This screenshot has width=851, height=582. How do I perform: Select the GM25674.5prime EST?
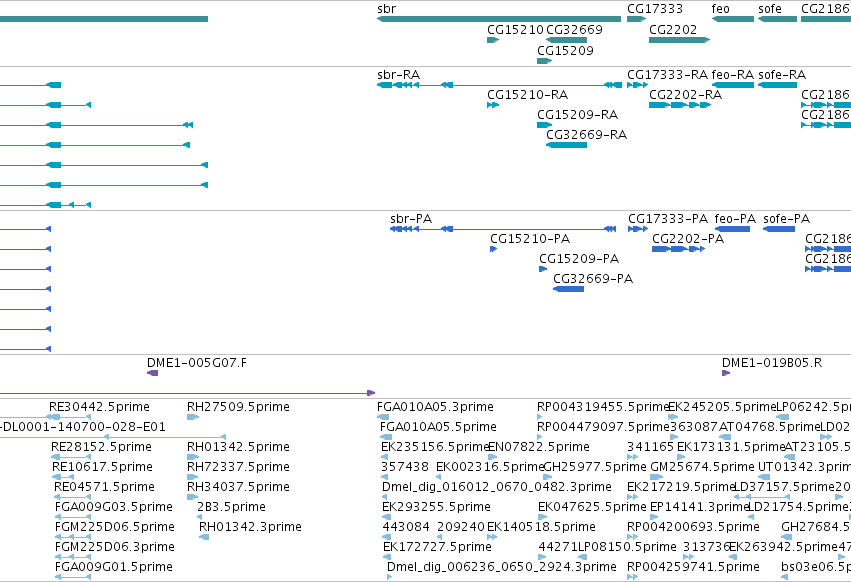[x=656, y=477]
